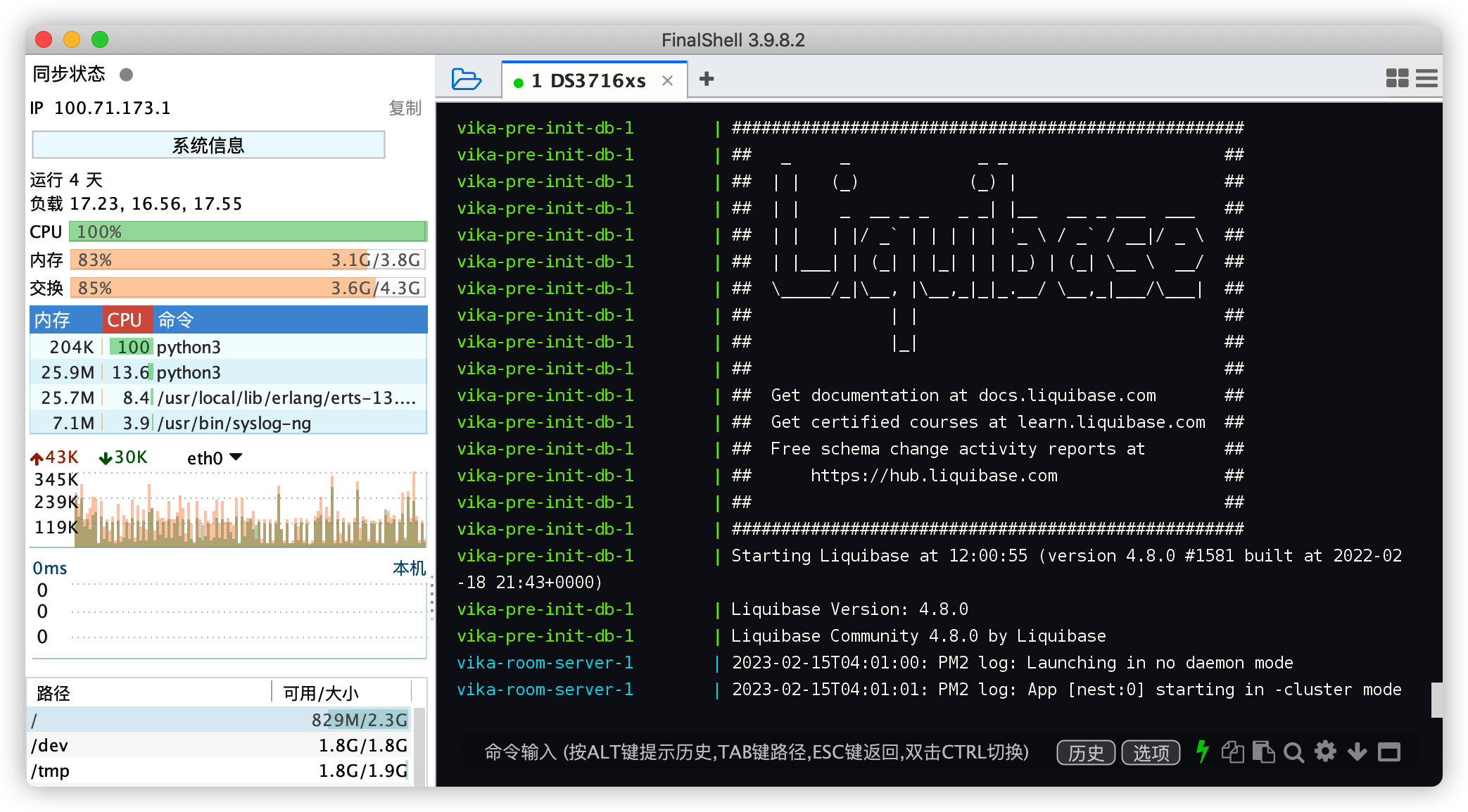Sort processes by CPU column
The height and width of the screenshot is (812, 1468).
pos(125,319)
